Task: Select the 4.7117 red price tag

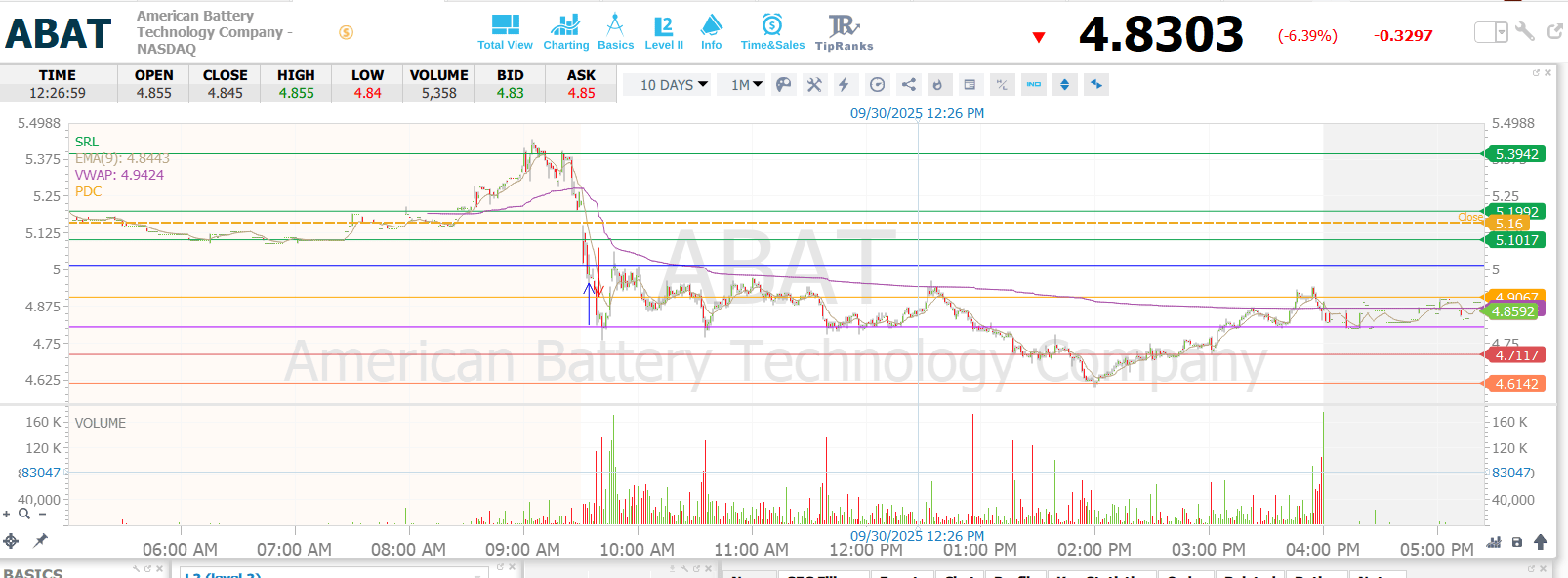Action: (x=1515, y=355)
